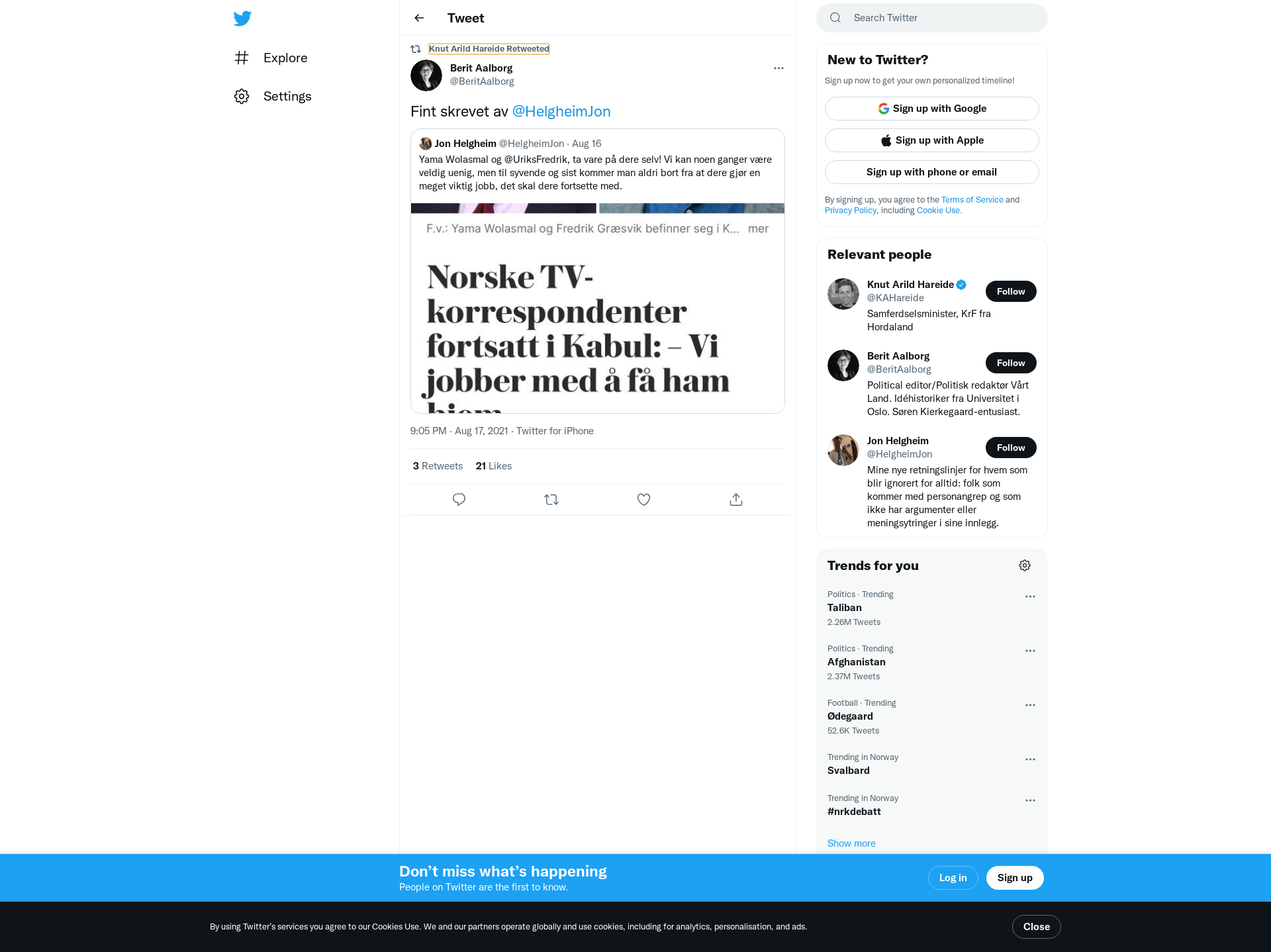This screenshot has height=952, width=1271.
Task: Open more options for Taliban trend
Action: pyautogui.click(x=1030, y=596)
